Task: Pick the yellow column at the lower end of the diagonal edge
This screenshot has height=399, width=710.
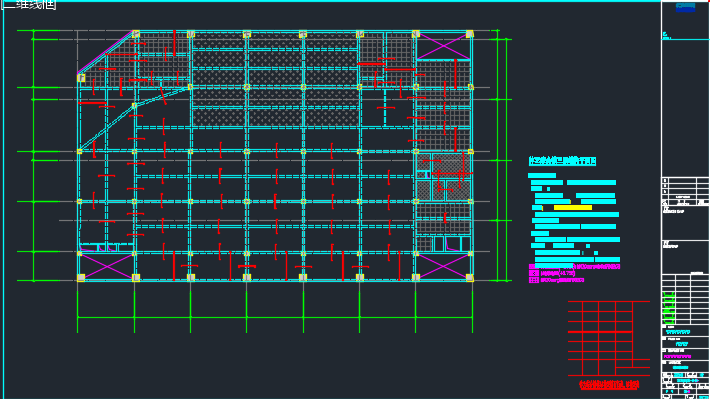Action: tap(81, 78)
